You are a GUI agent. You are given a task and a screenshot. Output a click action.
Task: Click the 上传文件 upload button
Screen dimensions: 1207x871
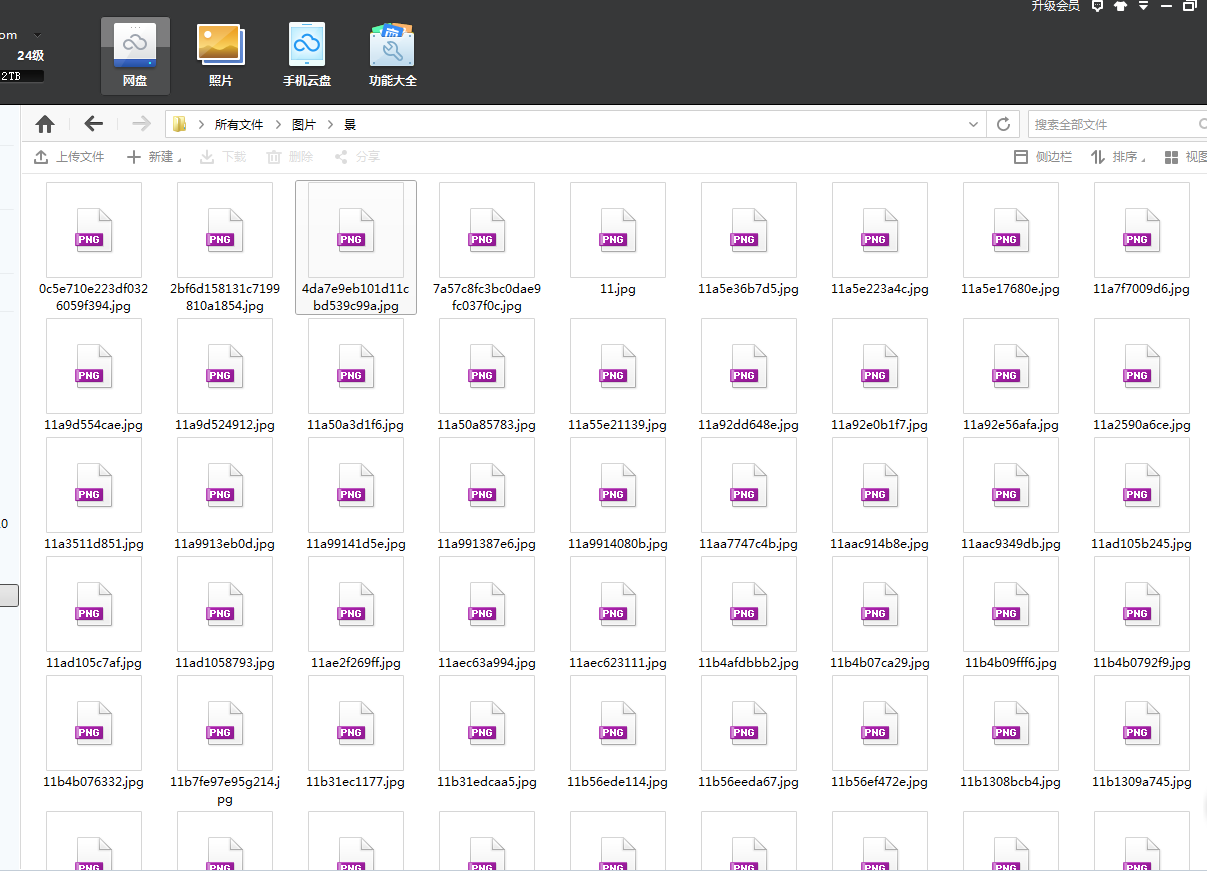pos(69,157)
